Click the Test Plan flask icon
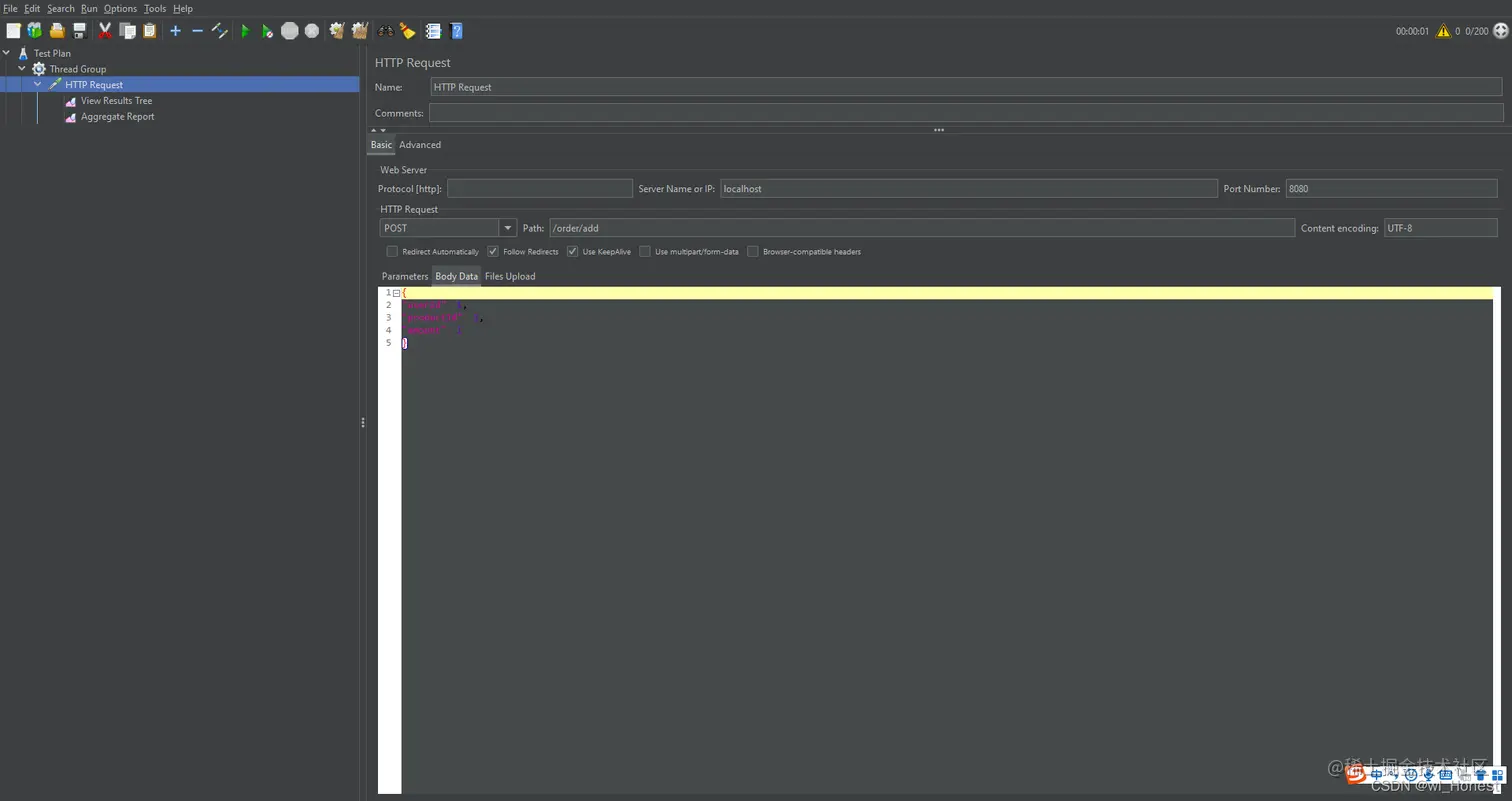Image resolution: width=1512 pixels, height=801 pixels. [23, 53]
